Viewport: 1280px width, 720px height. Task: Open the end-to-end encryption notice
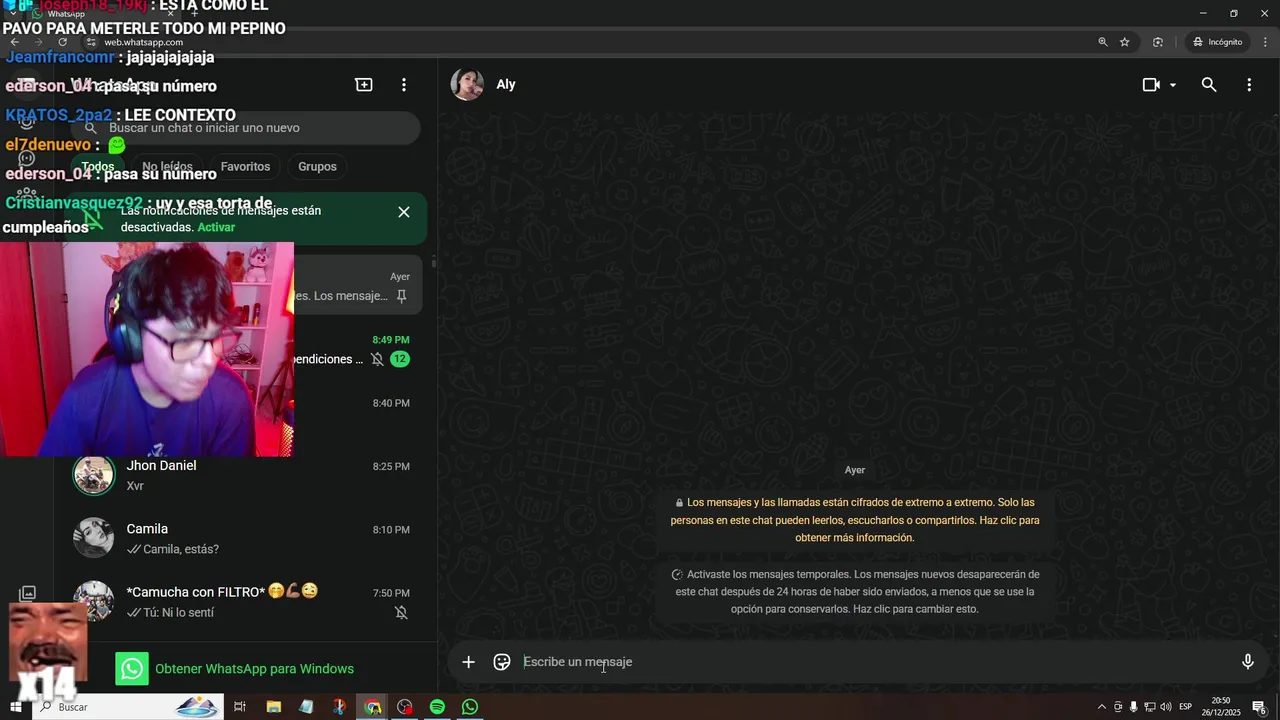tap(855, 520)
